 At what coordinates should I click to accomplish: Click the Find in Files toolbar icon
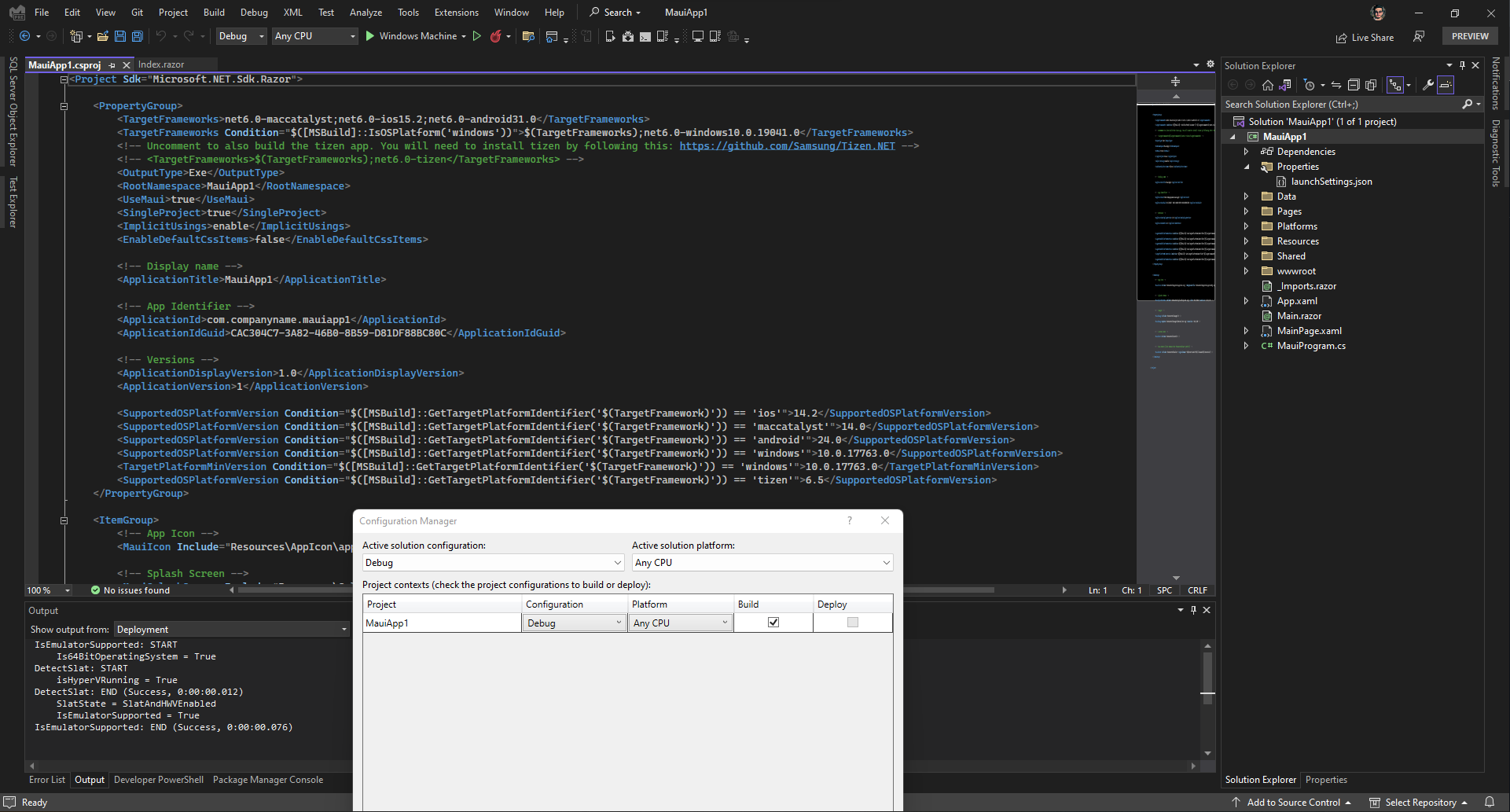pyautogui.click(x=528, y=36)
